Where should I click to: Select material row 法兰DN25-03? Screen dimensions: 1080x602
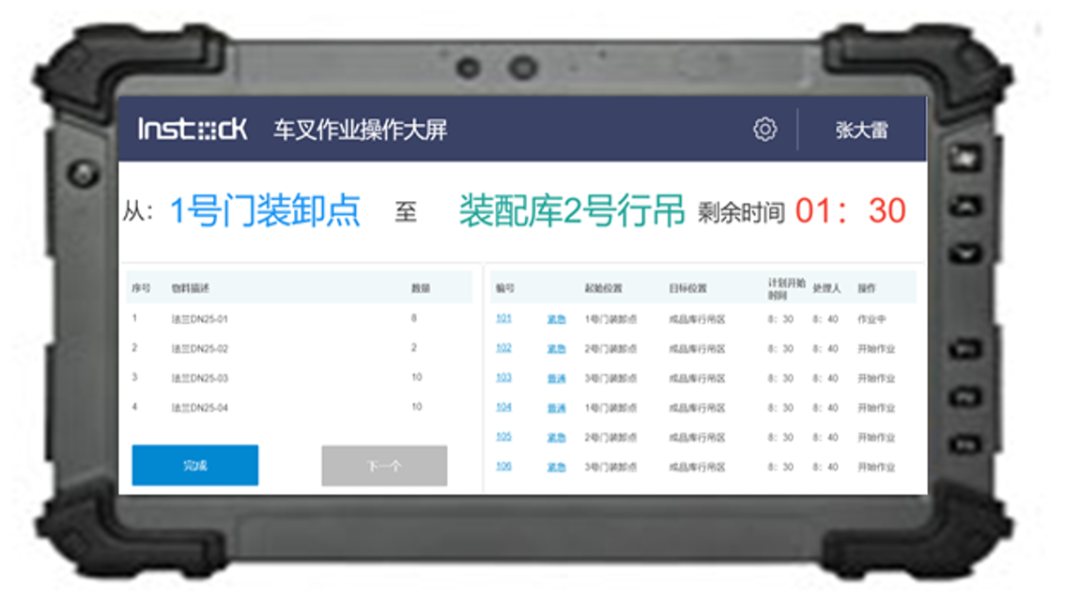299,378
